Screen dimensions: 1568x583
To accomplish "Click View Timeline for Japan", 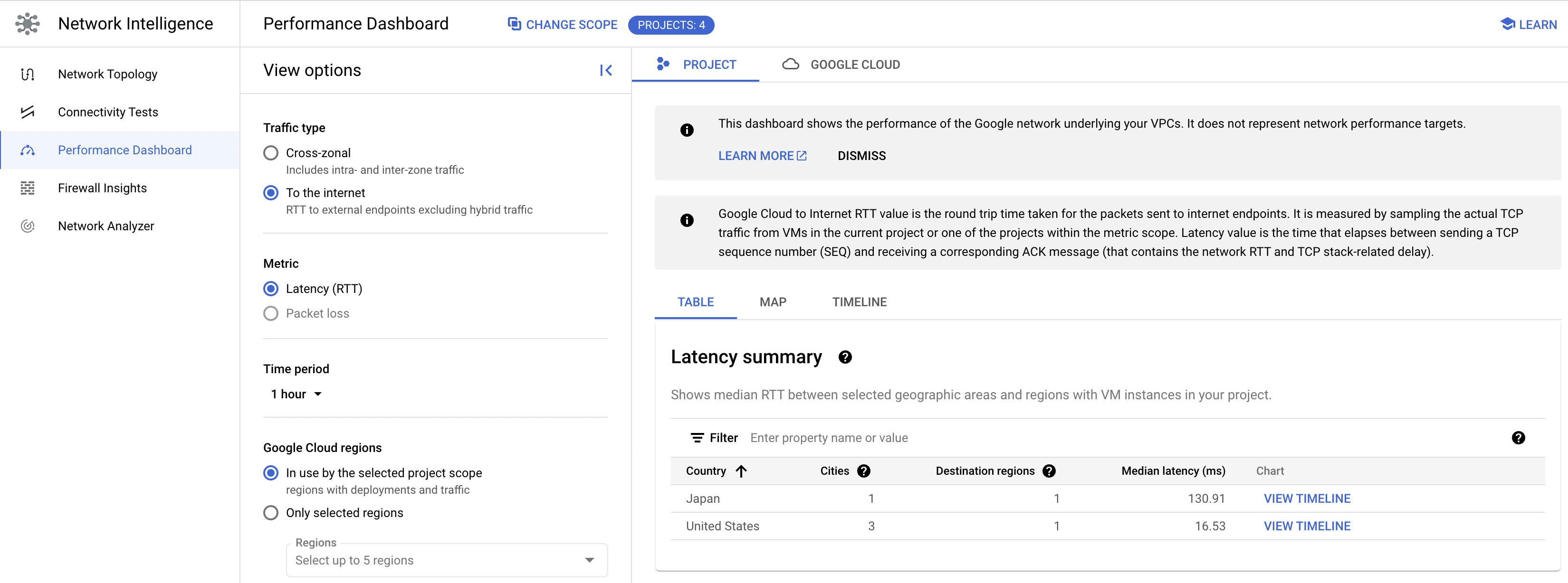I will [x=1306, y=498].
